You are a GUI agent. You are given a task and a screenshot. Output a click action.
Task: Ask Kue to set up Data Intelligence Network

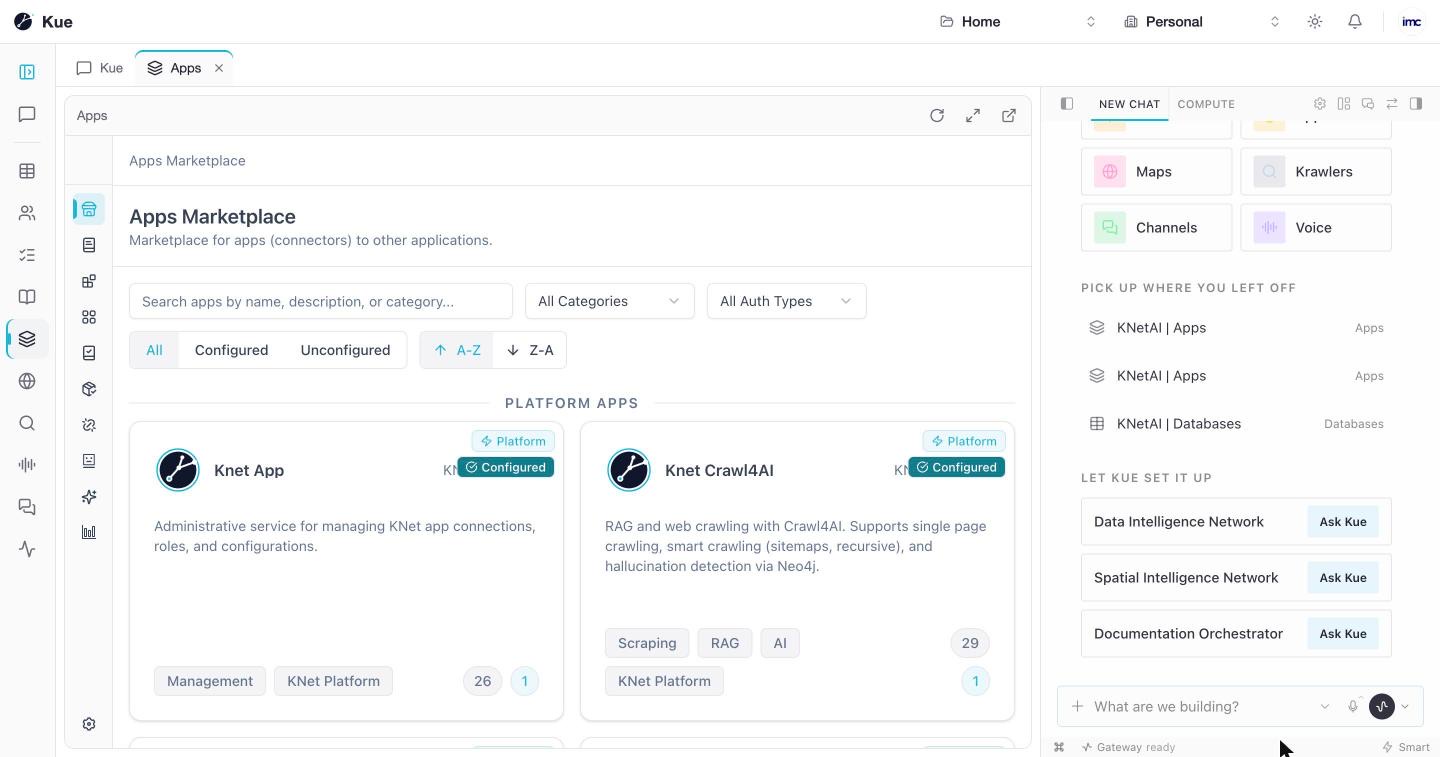pyautogui.click(x=1343, y=522)
